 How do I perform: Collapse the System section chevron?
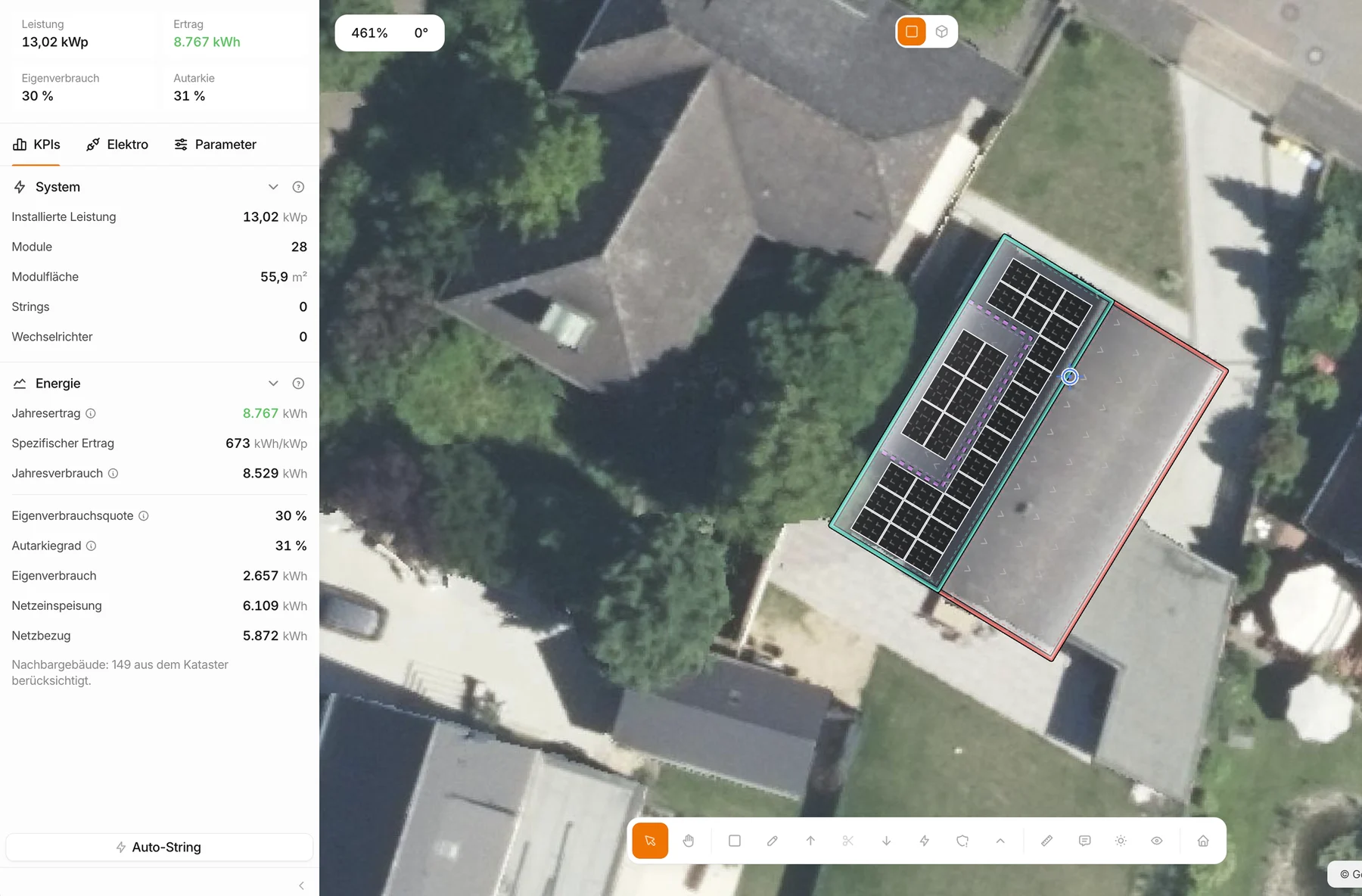(273, 187)
